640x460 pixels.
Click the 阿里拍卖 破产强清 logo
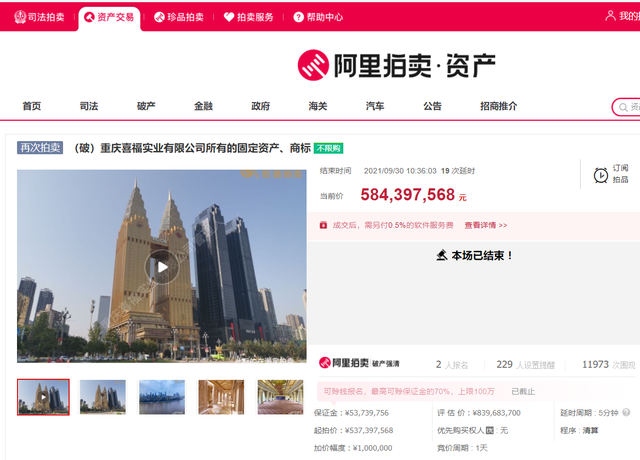(359, 362)
